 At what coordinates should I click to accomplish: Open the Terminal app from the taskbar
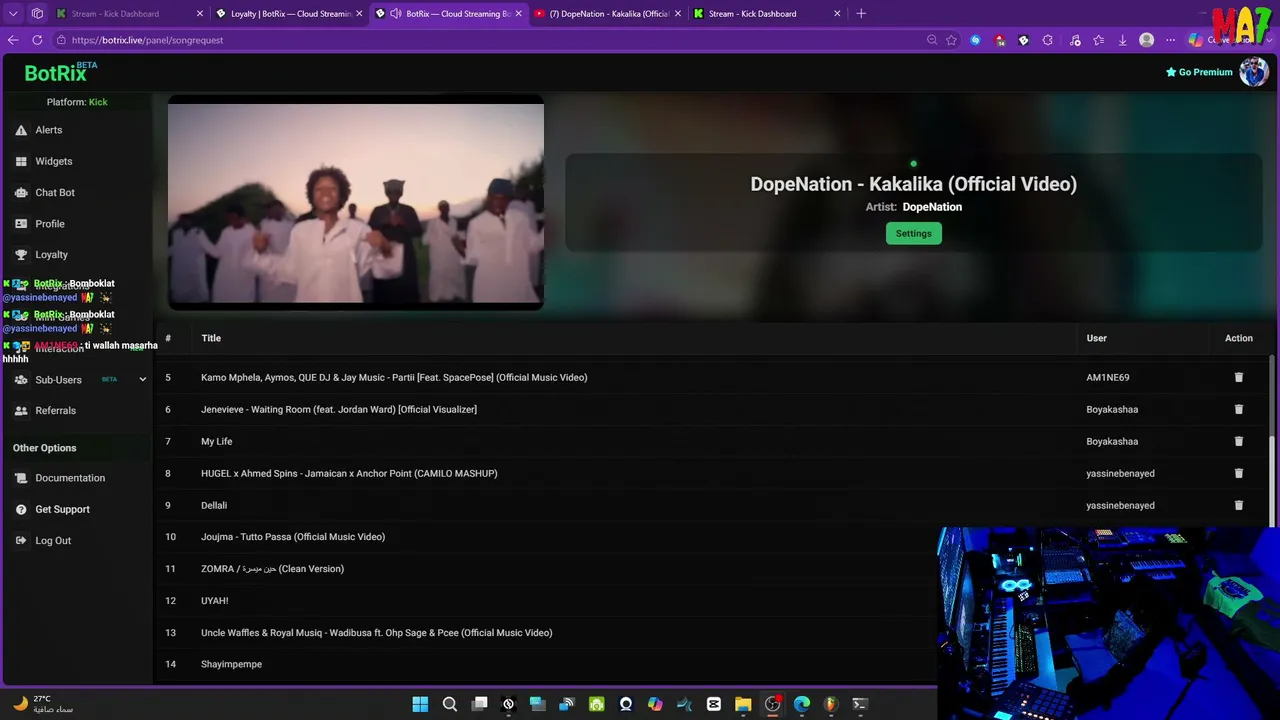tap(859, 704)
